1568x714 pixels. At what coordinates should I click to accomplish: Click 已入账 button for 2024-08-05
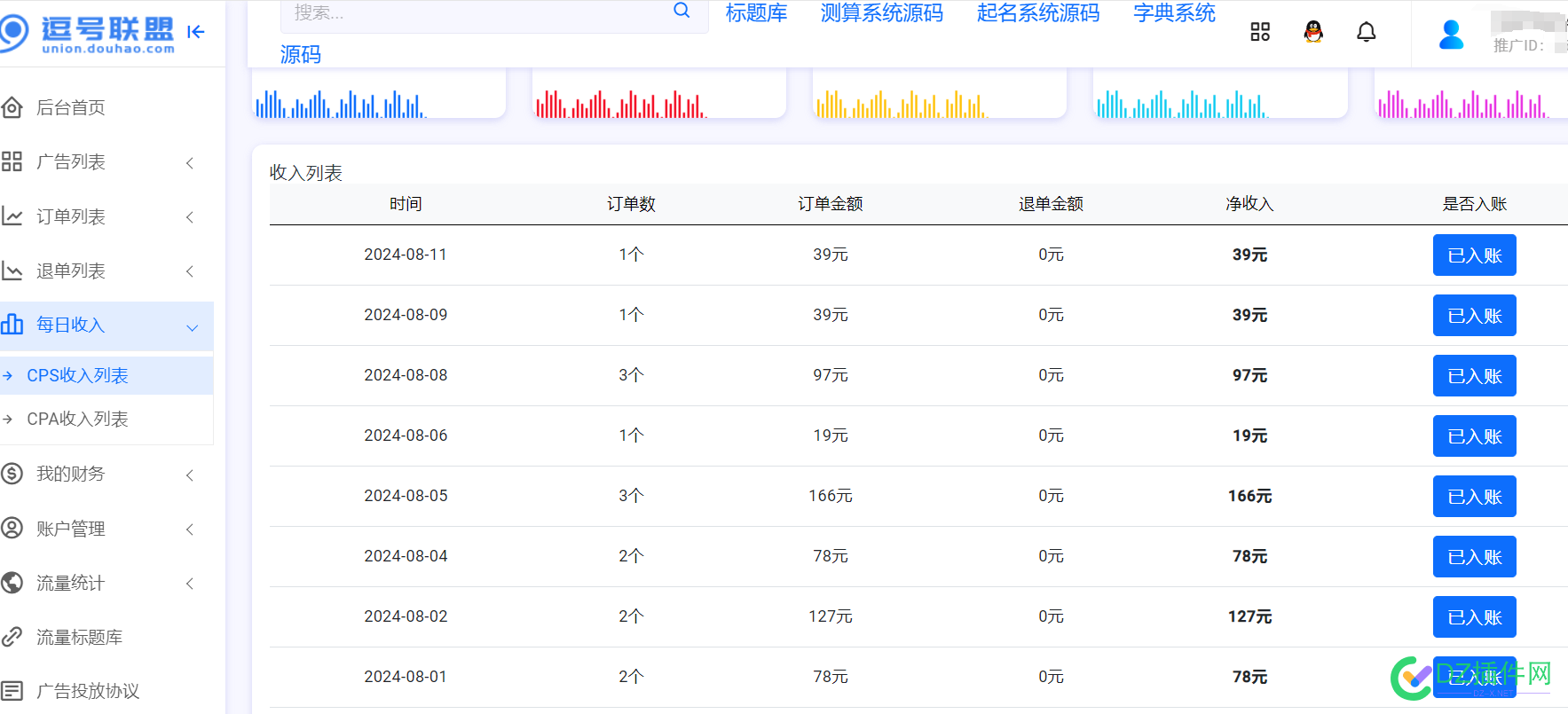tap(1474, 497)
